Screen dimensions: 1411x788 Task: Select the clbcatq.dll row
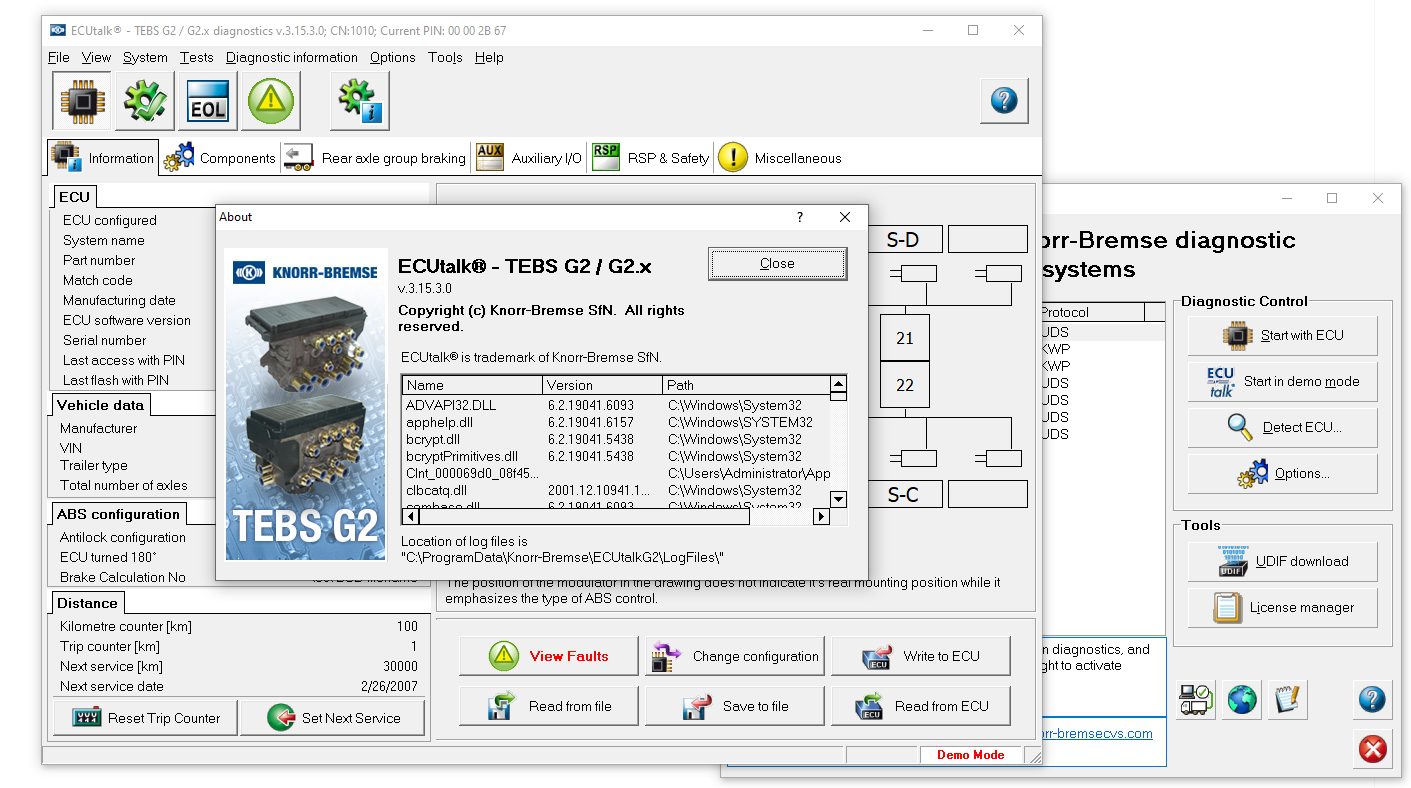(616, 490)
